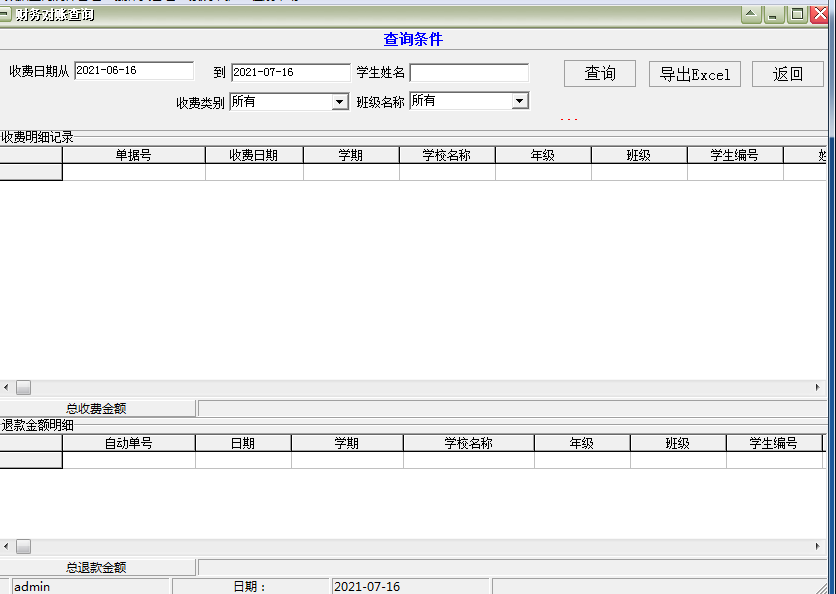Image resolution: width=836 pixels, height=594 pixels.
Task: Select the first row header in the 退款金额明细 table
Action: 31,460
